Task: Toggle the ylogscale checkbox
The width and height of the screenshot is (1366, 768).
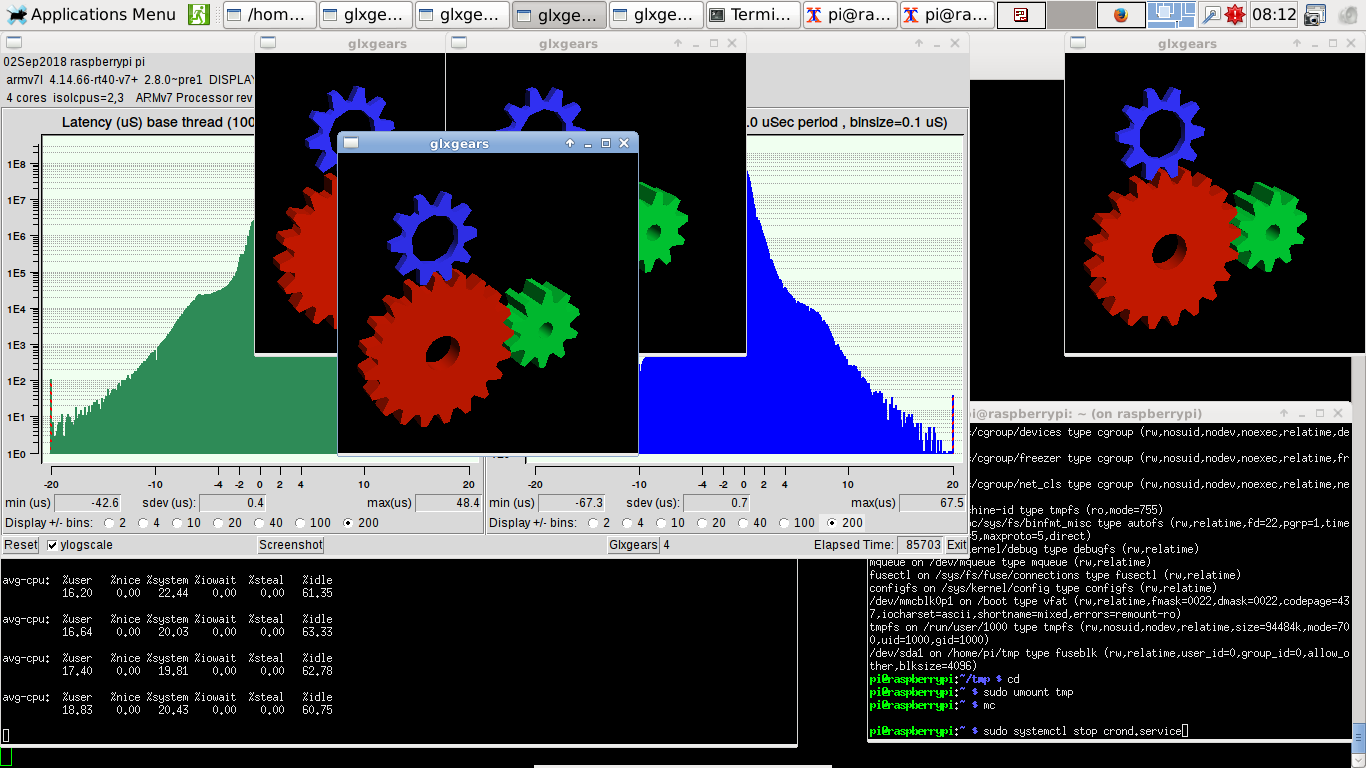Action: (x=50, y=545)
